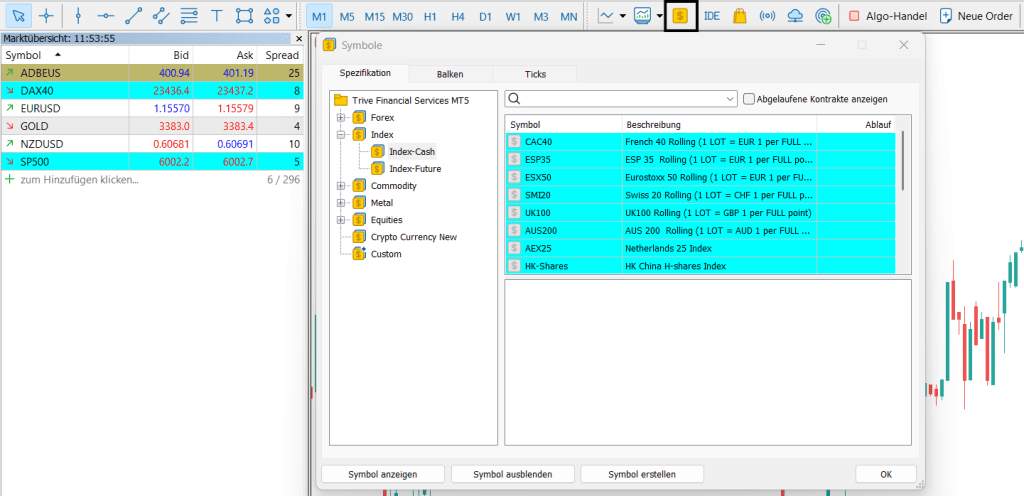Screen dimensions: 1024x496
Task: Close the Marktübersicht panel
Action: (299, 39)
